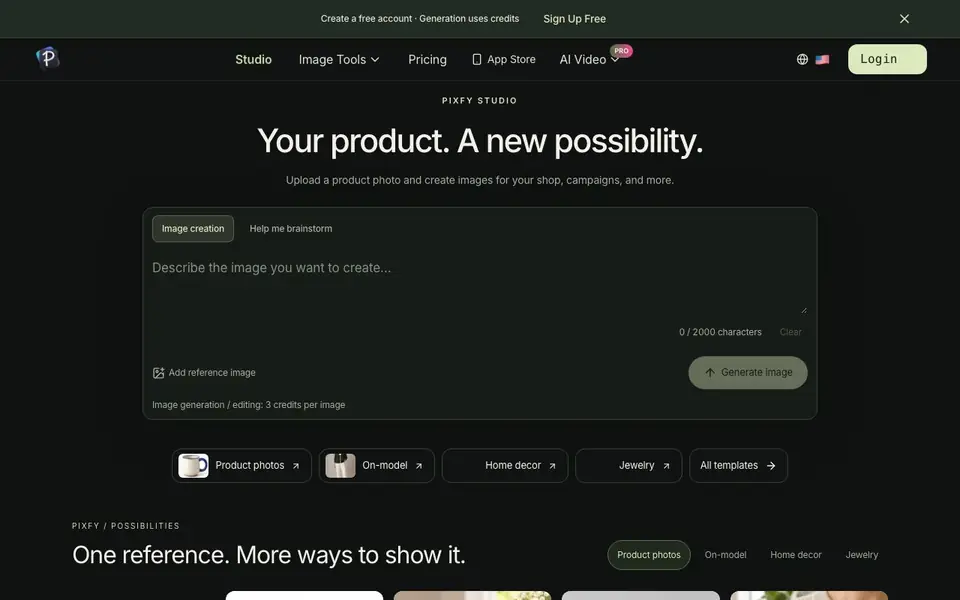This screenshot has height=600, width=960.
Task: Open the globe language selector
Action: pos(802,59)
